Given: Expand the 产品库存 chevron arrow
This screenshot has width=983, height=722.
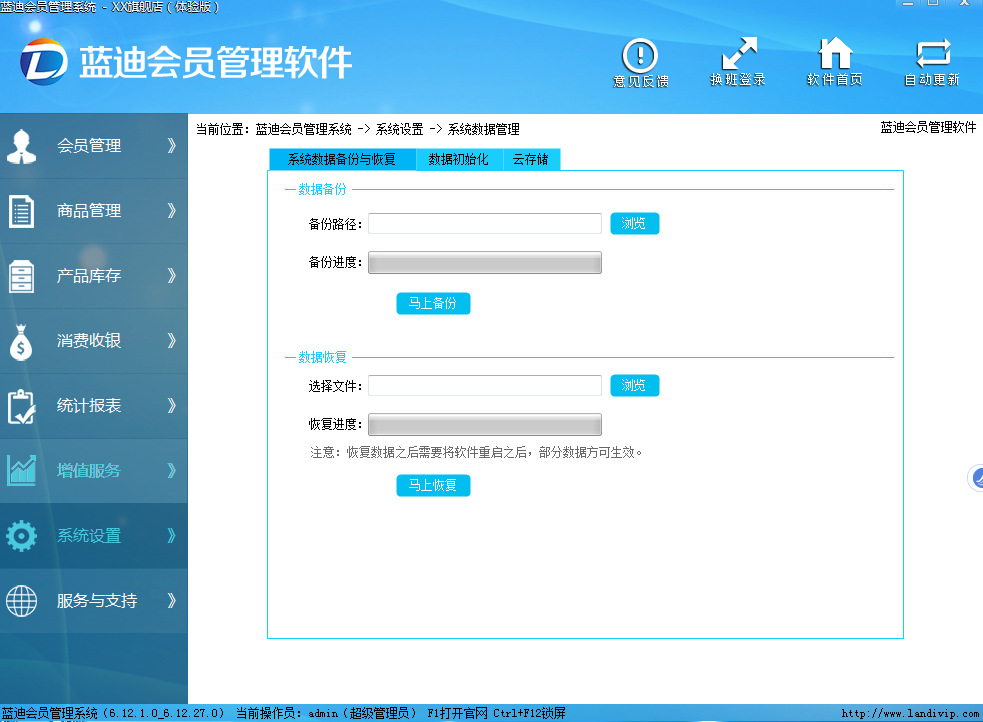Looking at the screenshot, I should coord(172,276).
